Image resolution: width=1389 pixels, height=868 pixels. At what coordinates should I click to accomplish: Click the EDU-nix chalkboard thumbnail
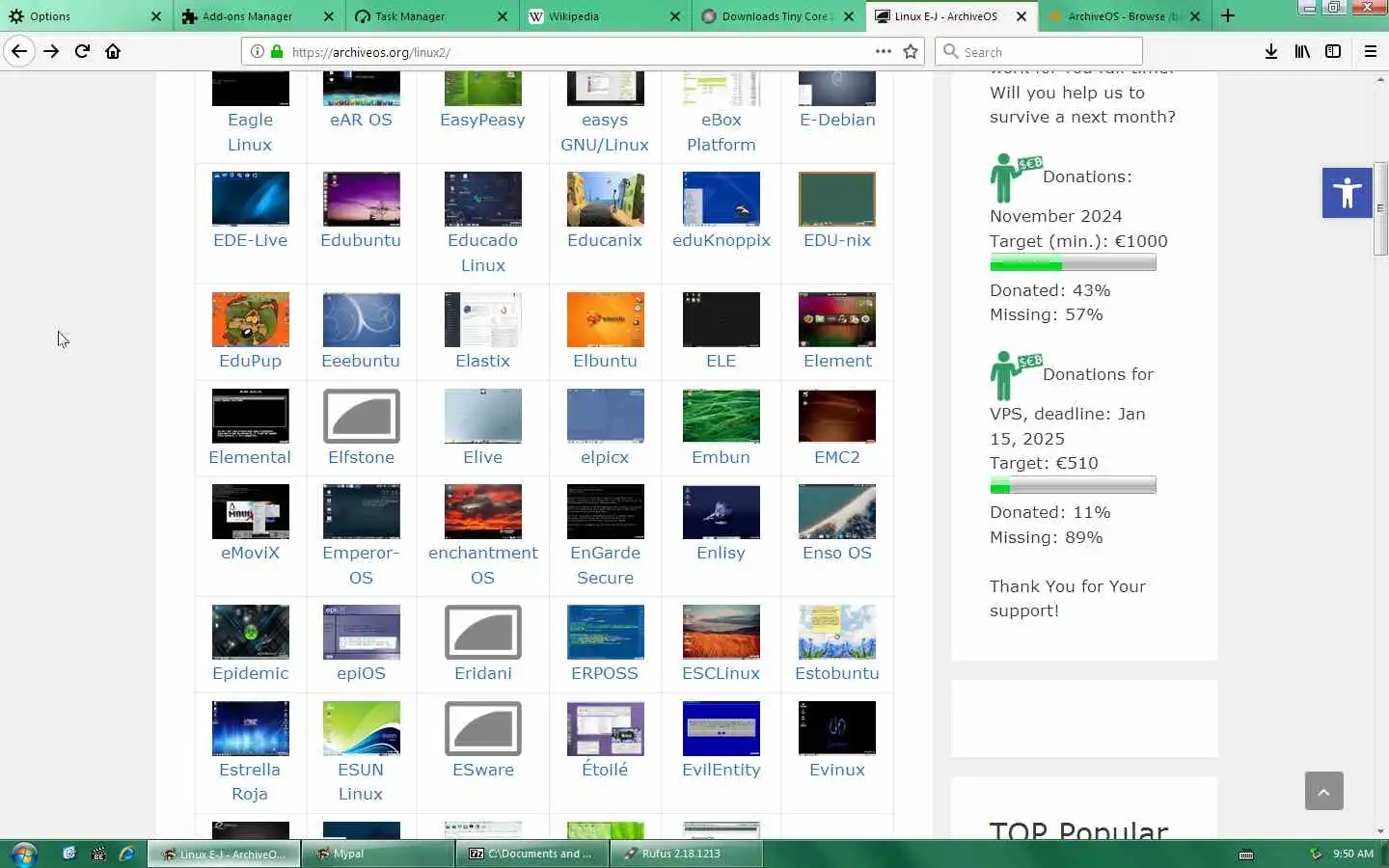coord(836,199)
